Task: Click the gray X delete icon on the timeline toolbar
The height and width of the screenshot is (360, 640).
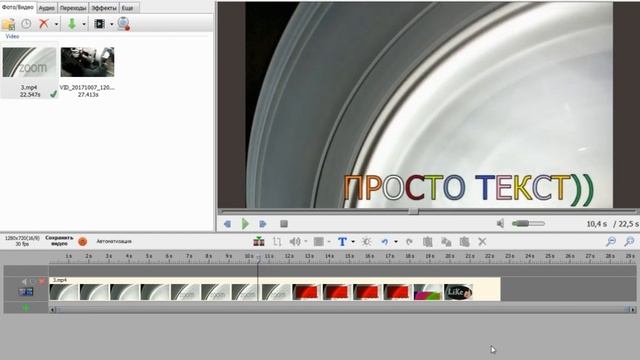Action: [482, 242]
